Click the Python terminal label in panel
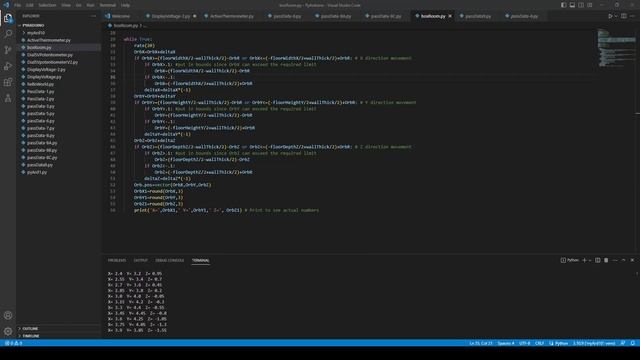 point(570,260)
